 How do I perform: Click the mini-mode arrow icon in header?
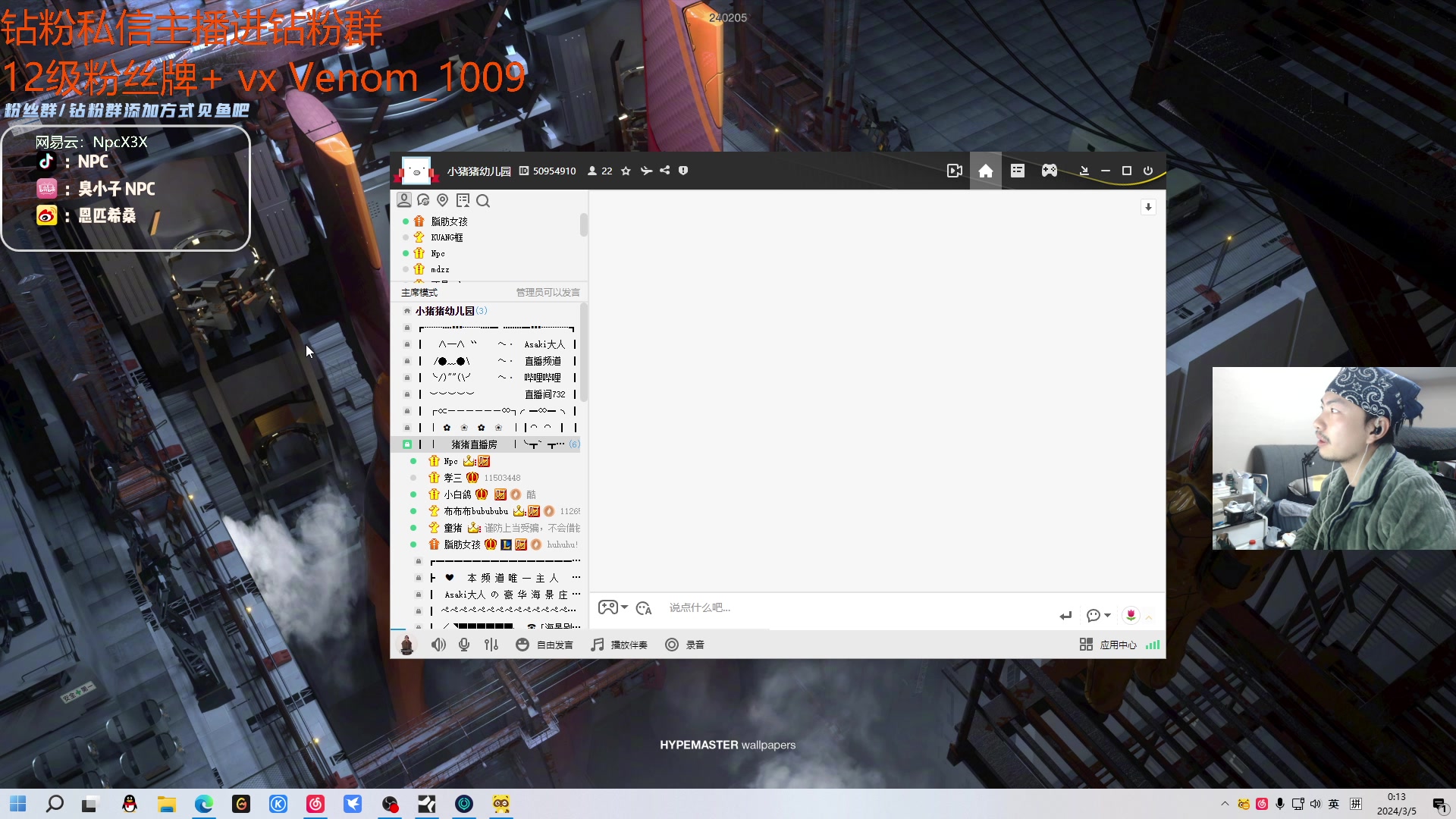pos(1084,171)
